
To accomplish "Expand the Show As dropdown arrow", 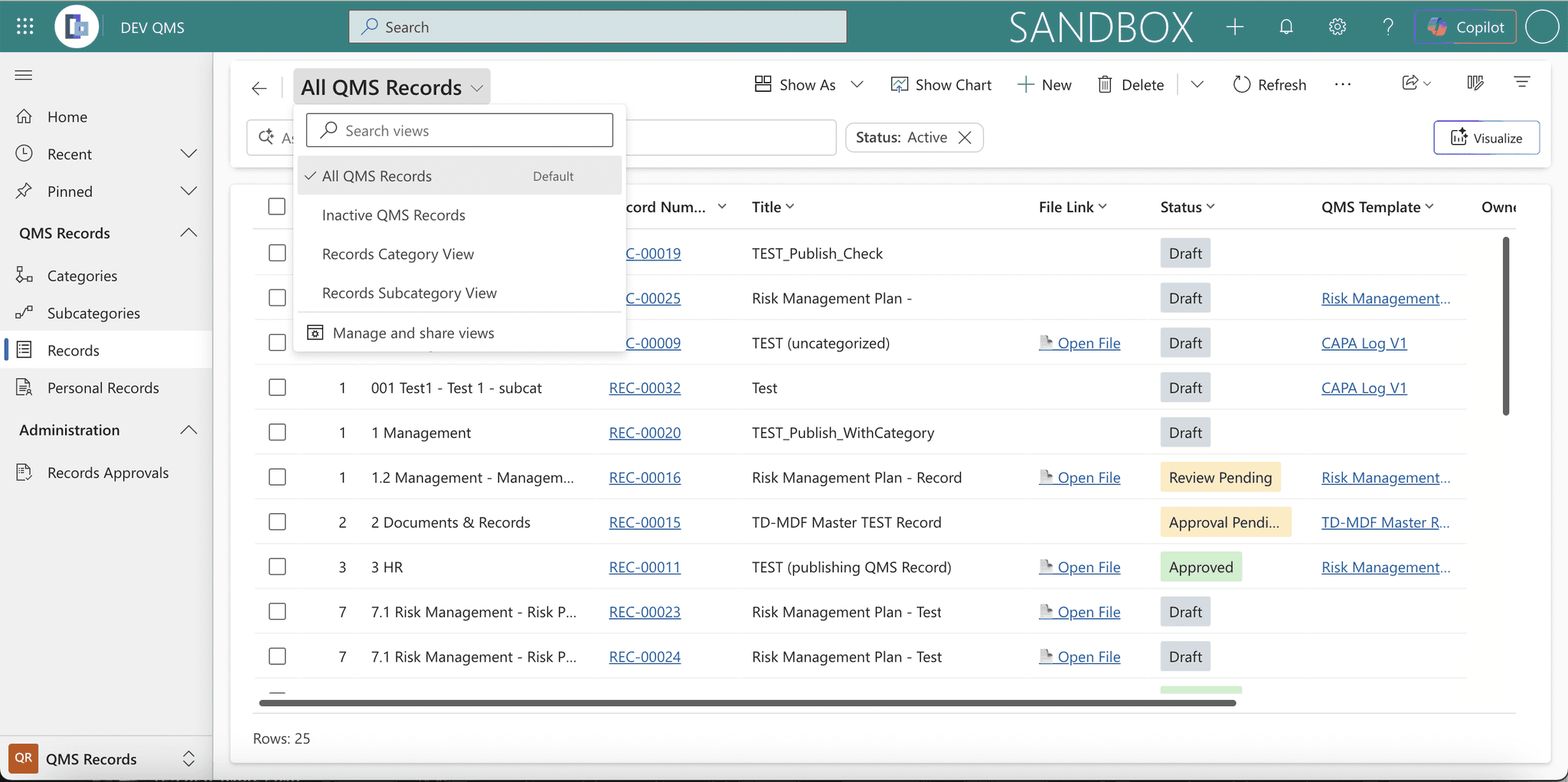I will (857, 84).
